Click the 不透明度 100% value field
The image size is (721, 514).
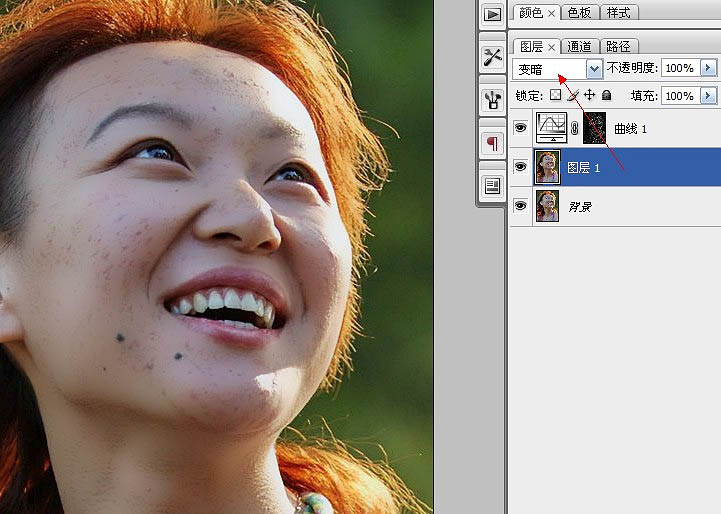pyautogui.click(x=681, y=68)
